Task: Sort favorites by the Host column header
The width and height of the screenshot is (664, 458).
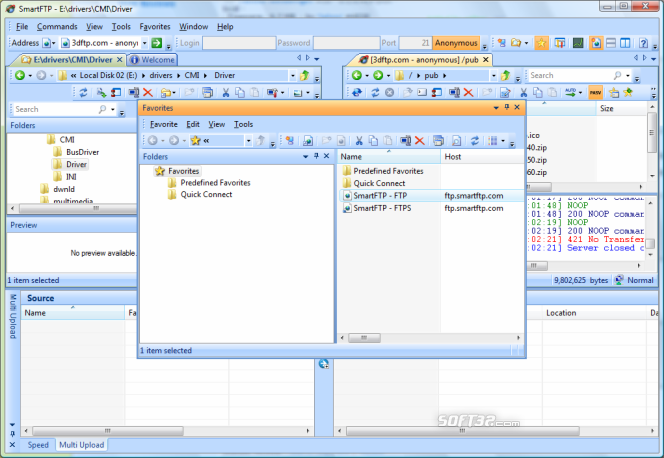Action: tap(482, 157)
